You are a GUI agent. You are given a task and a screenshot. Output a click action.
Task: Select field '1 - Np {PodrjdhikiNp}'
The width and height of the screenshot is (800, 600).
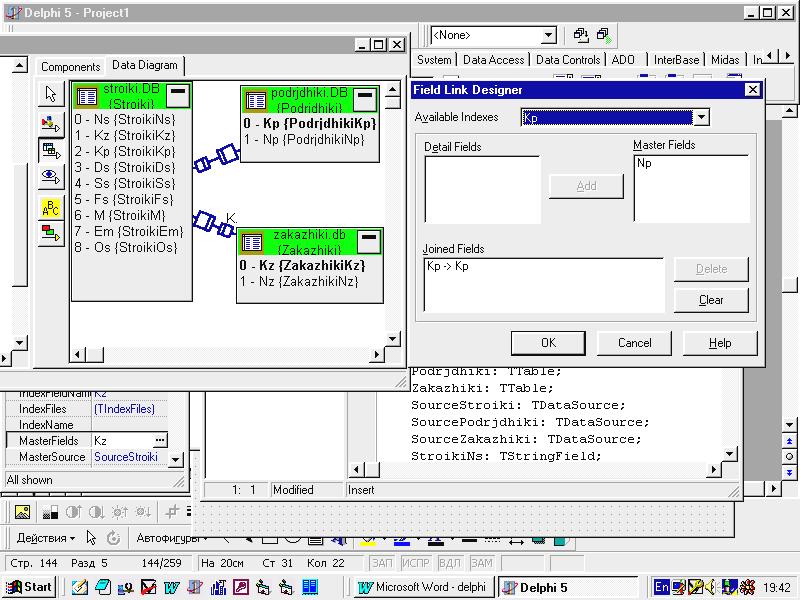coord(304,139)
